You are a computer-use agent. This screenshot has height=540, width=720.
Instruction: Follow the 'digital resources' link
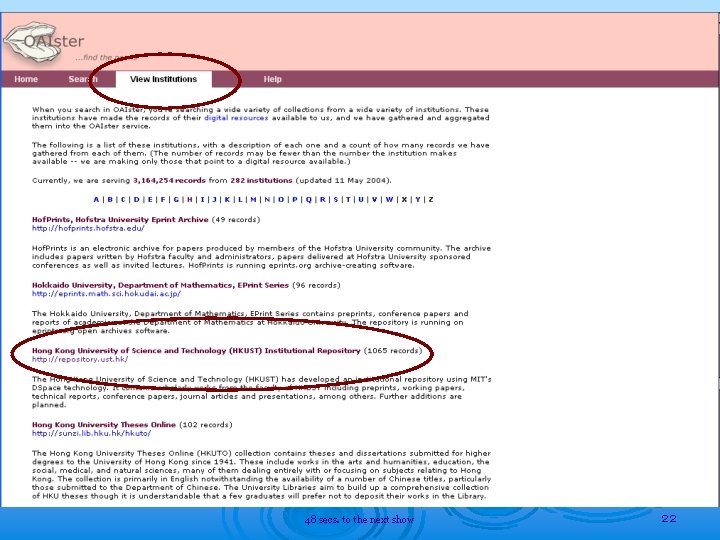(x=236, y=118)
